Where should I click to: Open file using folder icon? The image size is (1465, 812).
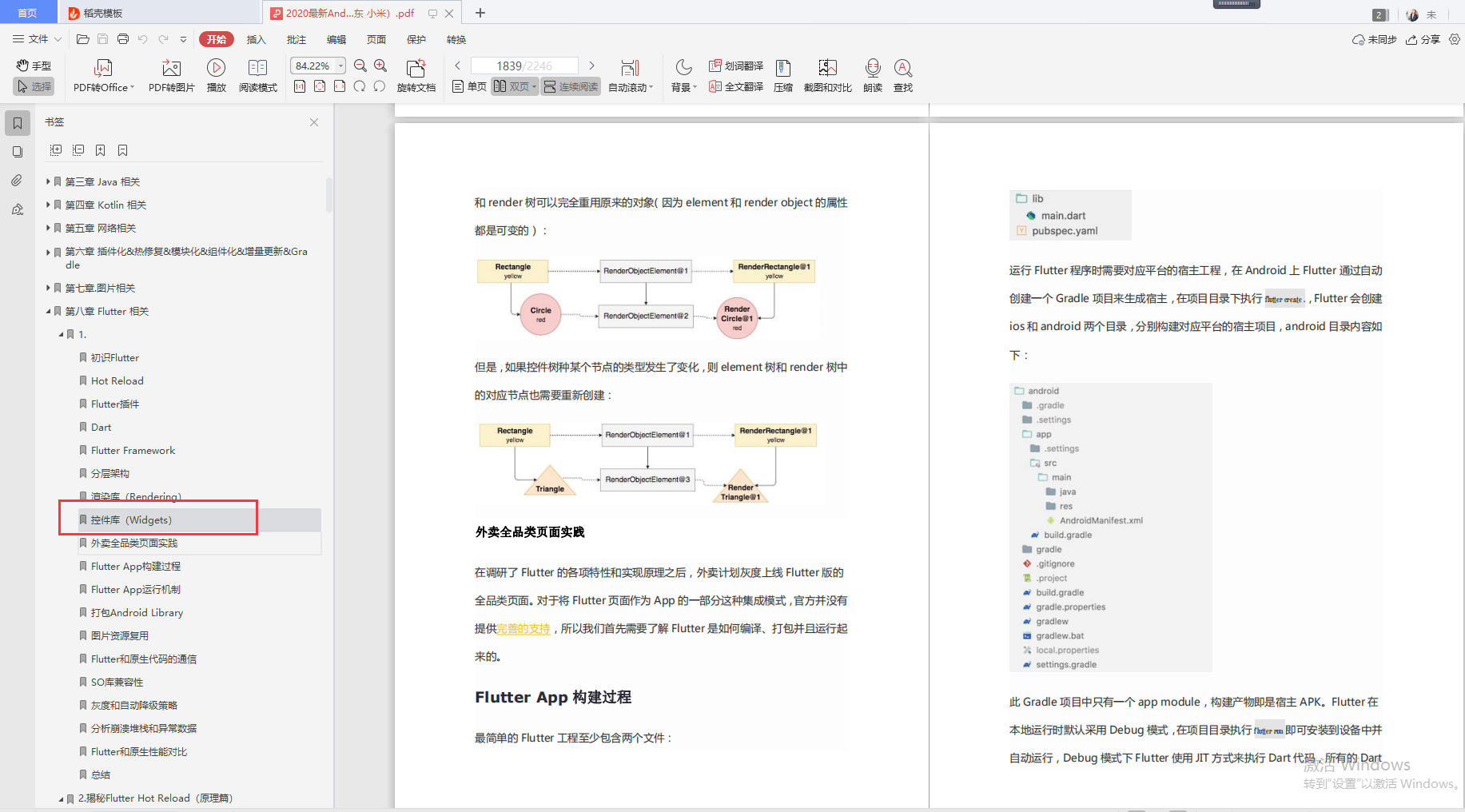pyautogui.click(x=82, y=39)
